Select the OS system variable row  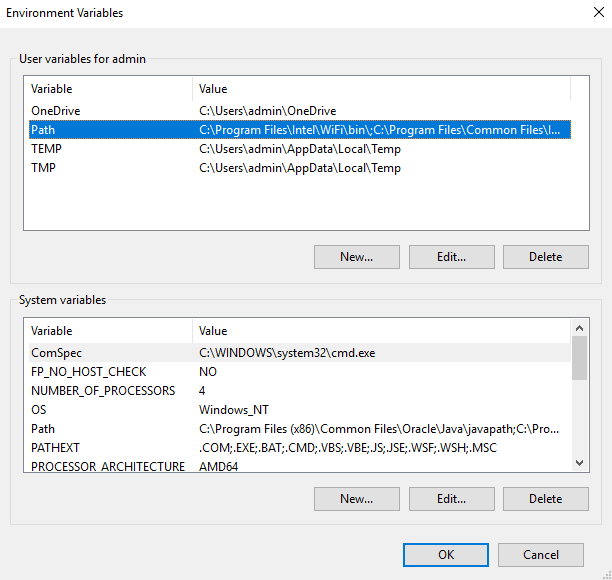[39, 410]
